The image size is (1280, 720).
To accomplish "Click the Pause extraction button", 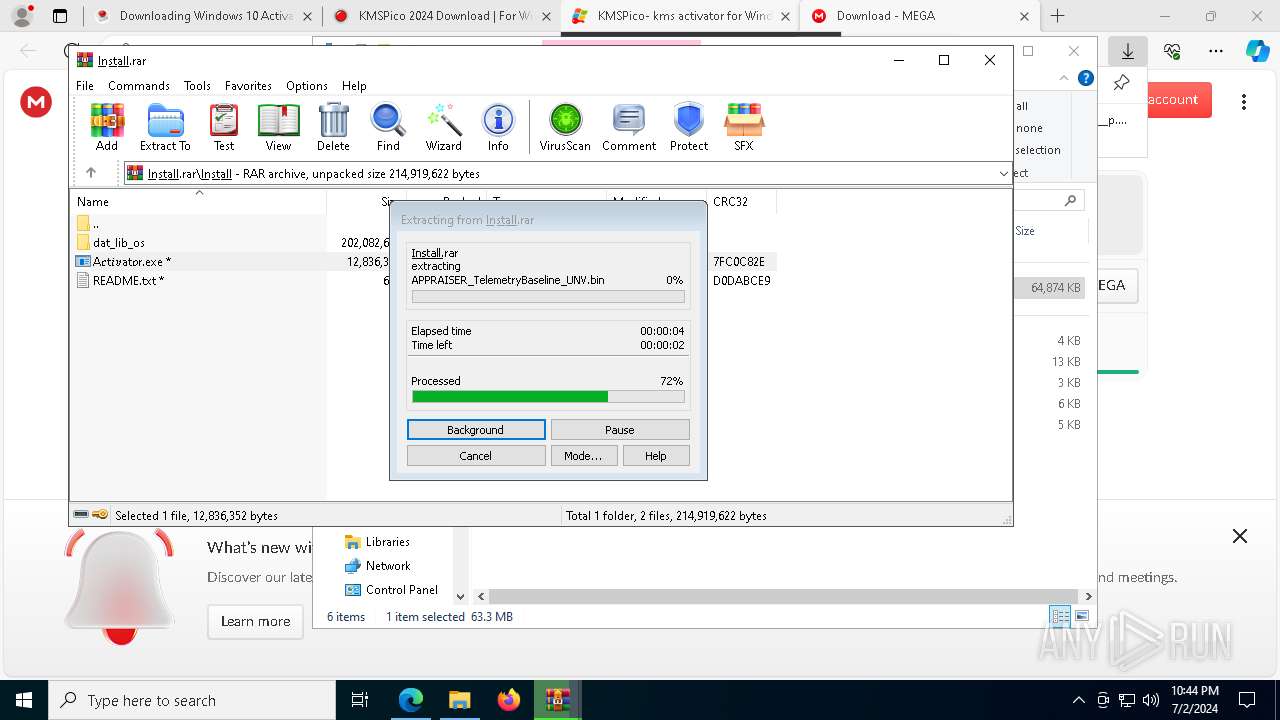I will point(620,430).
